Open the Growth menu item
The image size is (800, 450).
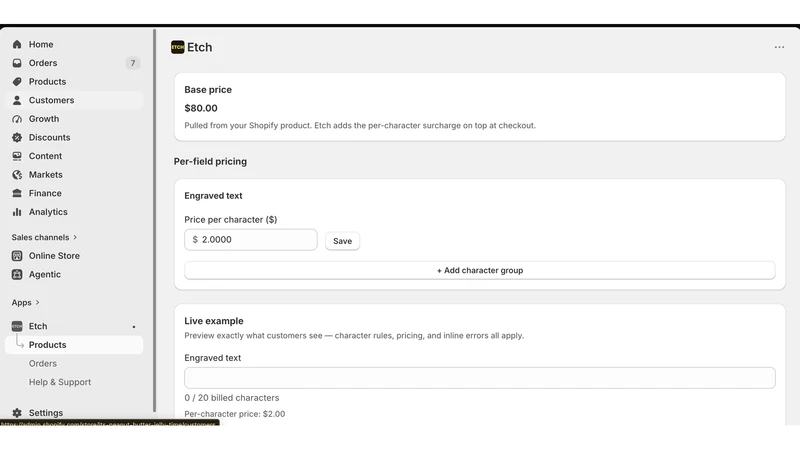point(74,119)
